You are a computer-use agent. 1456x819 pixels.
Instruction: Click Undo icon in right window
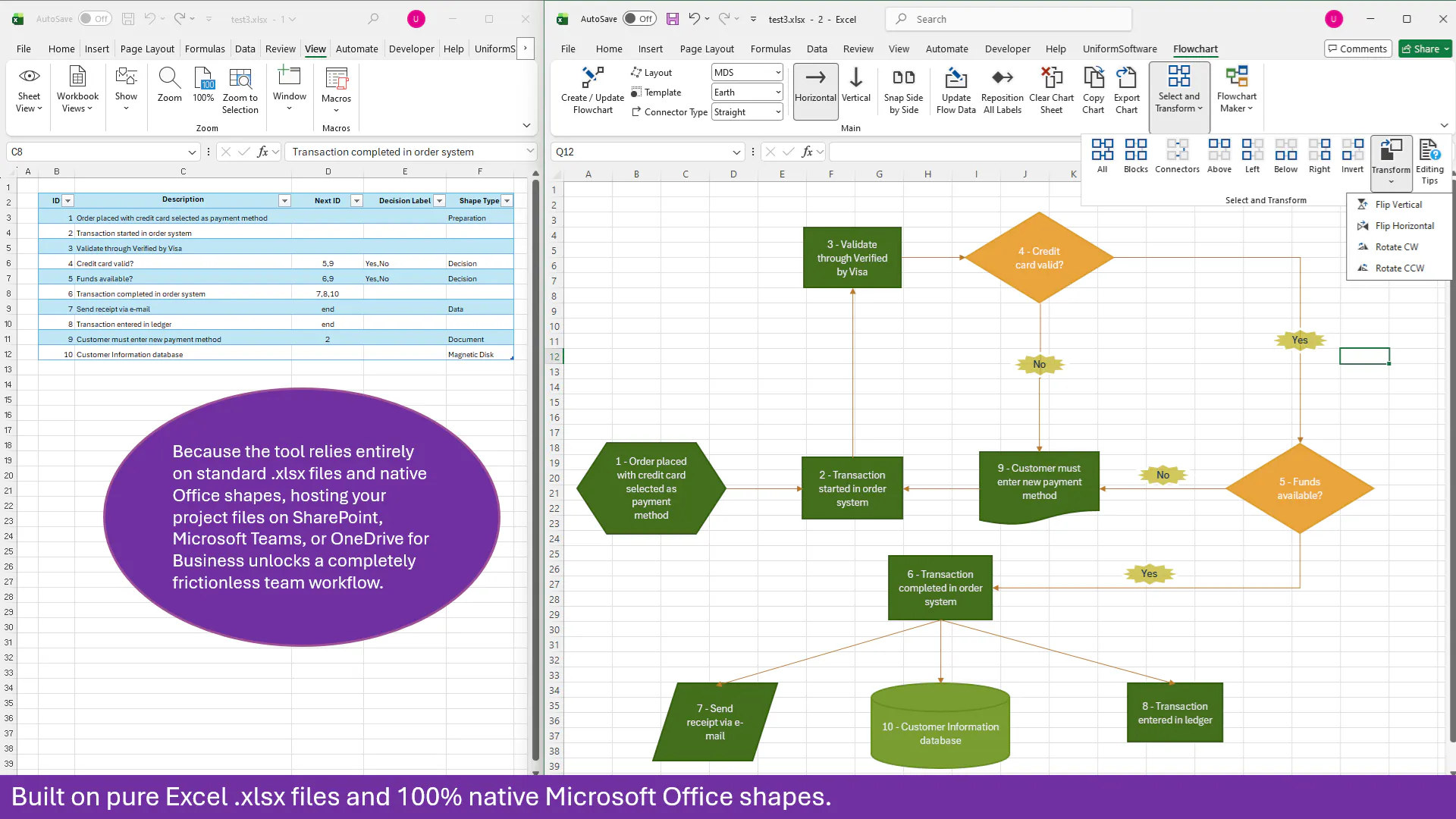[x=694, y=19]
